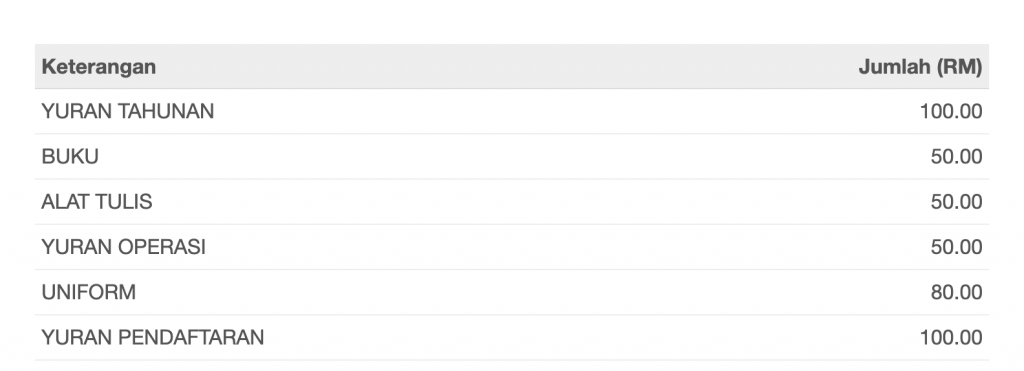
Task: Click empty middle area of BUKU row
Action: [512, 157]
